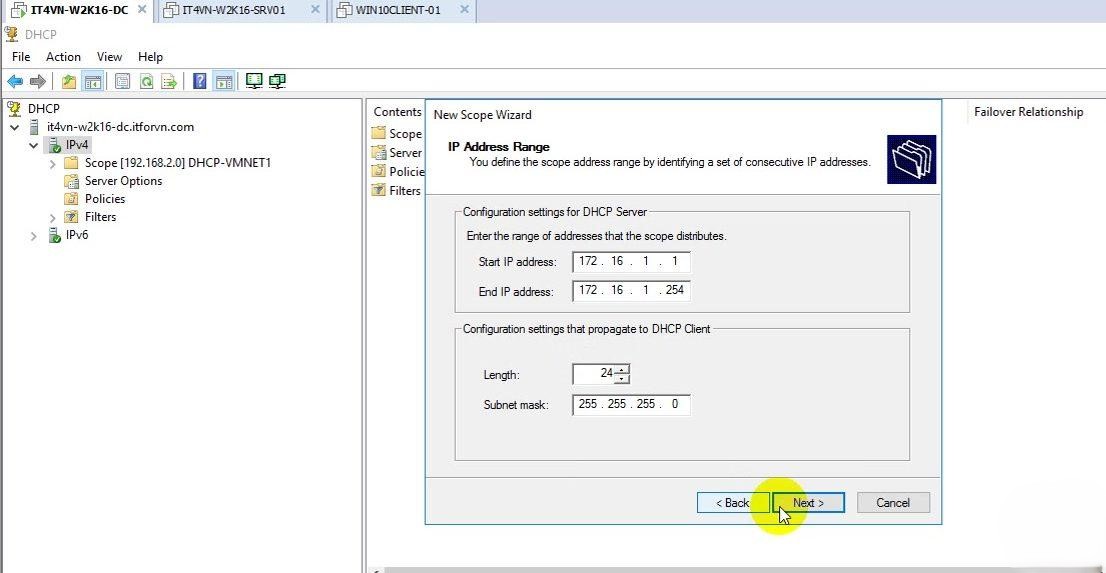The width and height of the screenshot is (1106, 573).
Task: Click the Back button in wizard
Action: click(732, 502)
